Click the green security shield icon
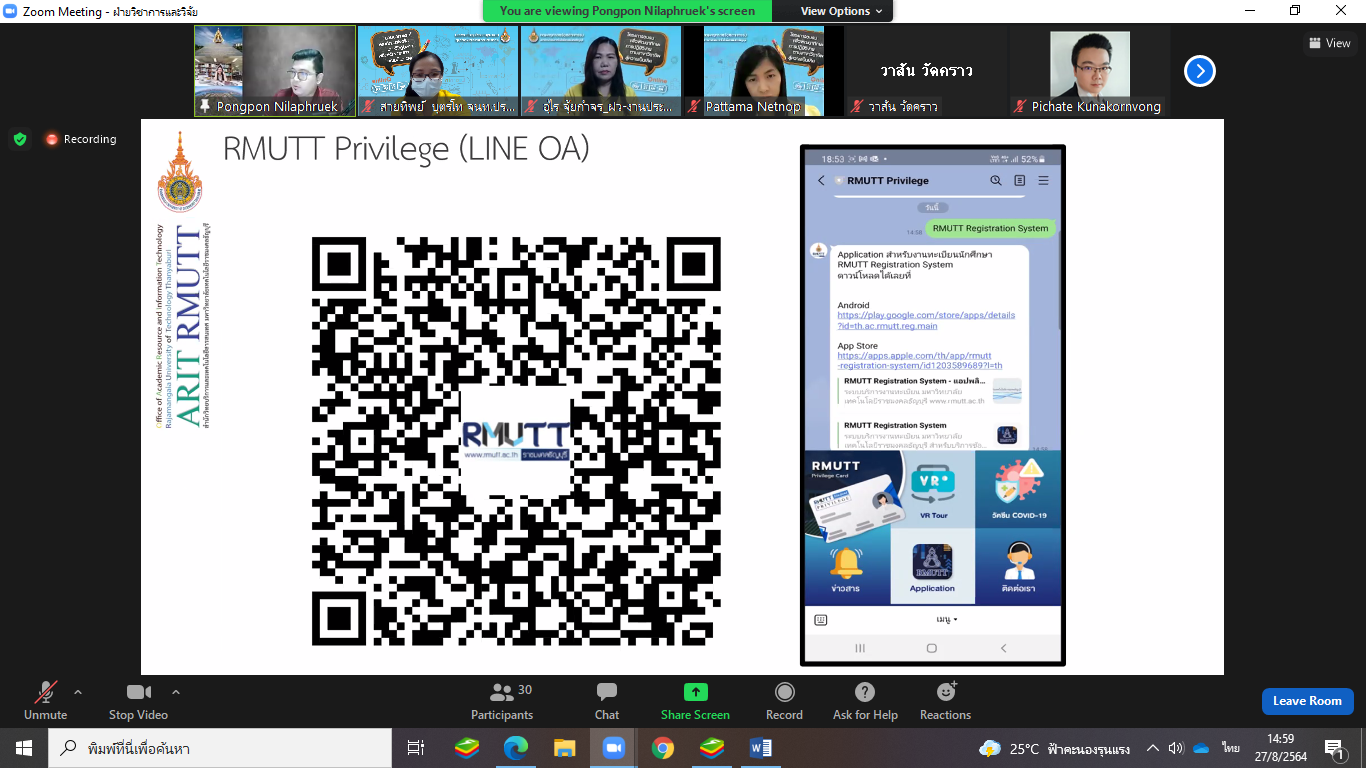The image size is (1366, 768). (20, 139)
